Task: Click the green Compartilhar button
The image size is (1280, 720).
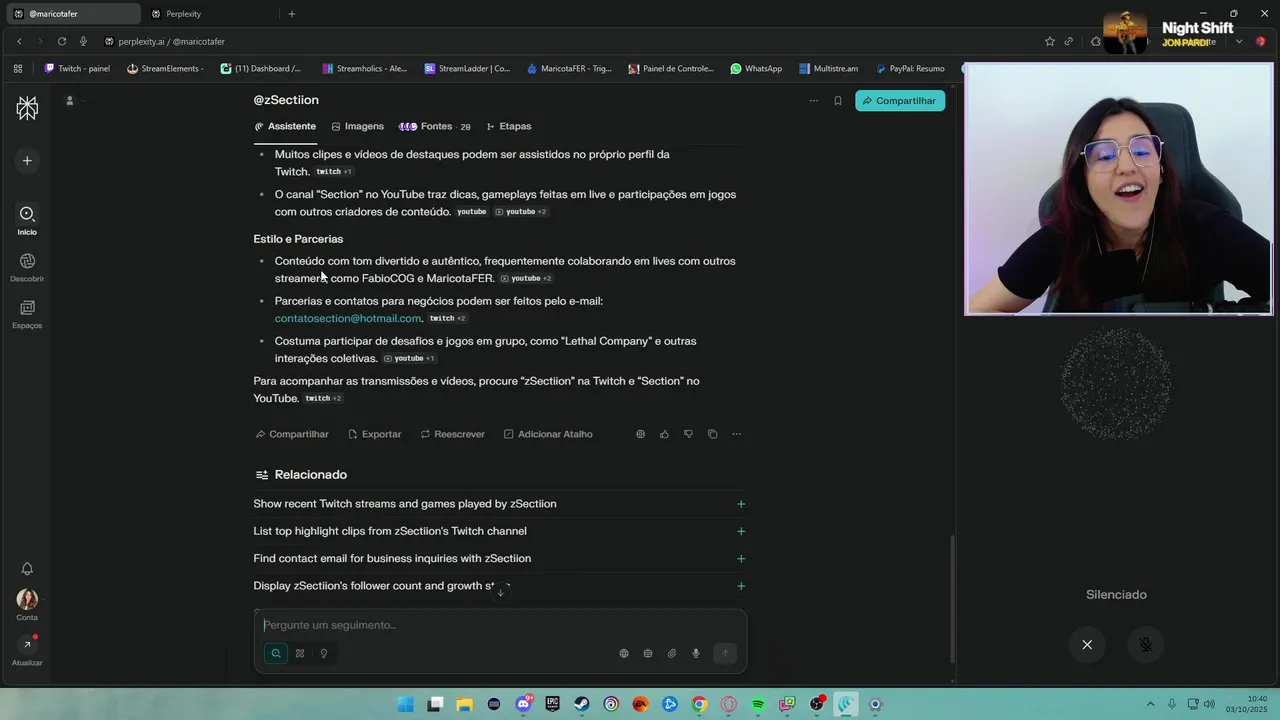Action: point(900,101)
